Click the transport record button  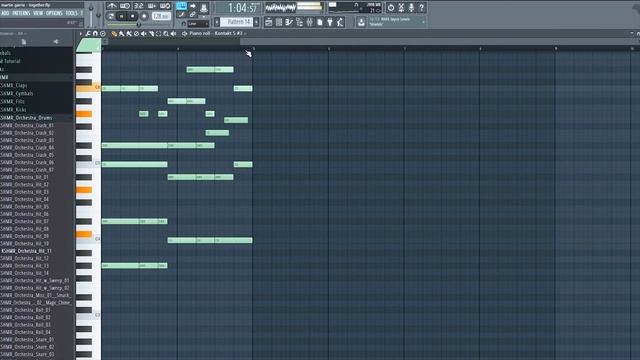[x=144, y=16]
